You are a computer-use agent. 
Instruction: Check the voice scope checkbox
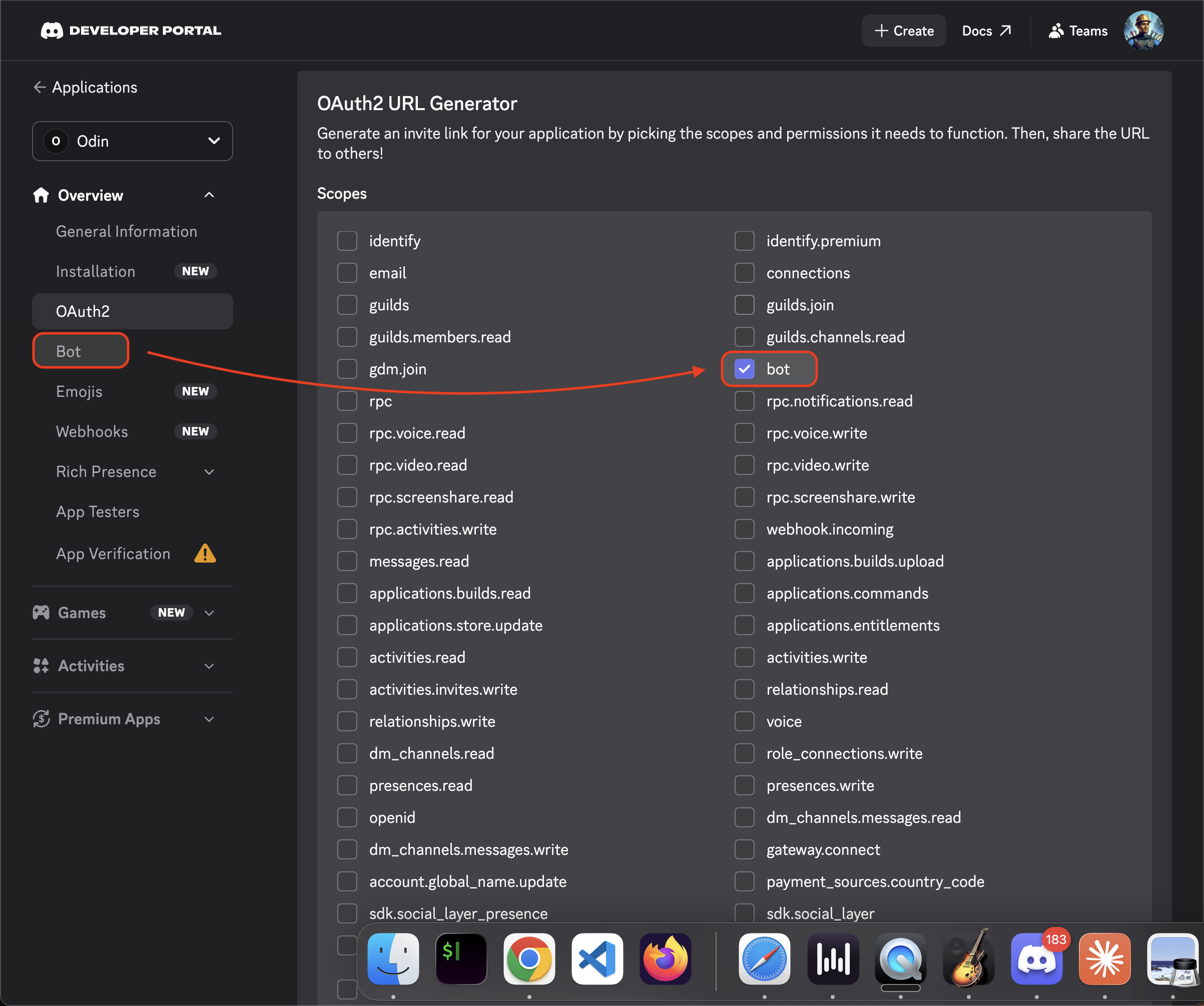(744, 721)
